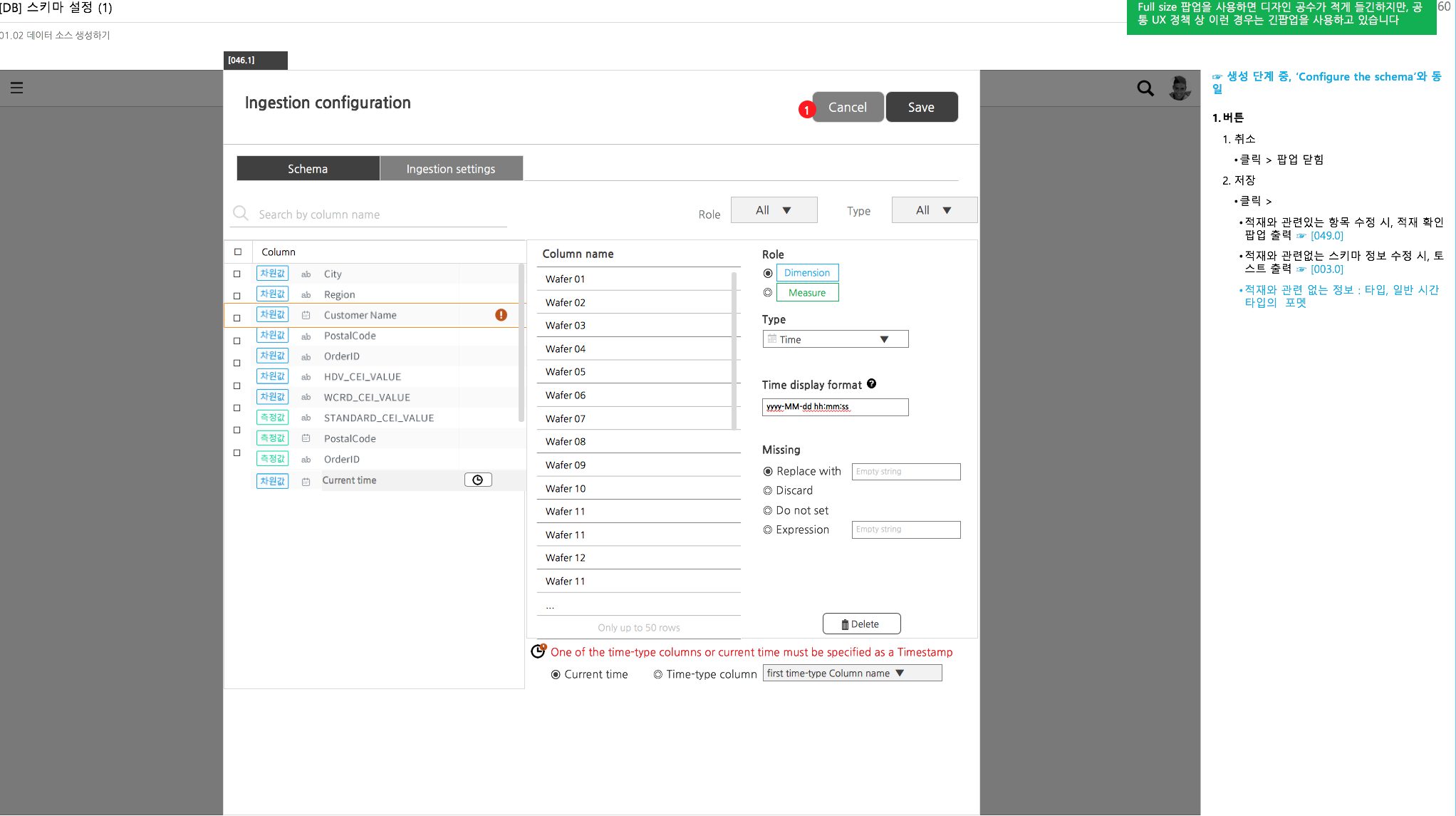Select the Wafer 09 preview row
The width and height of the screenshot is (1456, 816).
click(638, 465)
